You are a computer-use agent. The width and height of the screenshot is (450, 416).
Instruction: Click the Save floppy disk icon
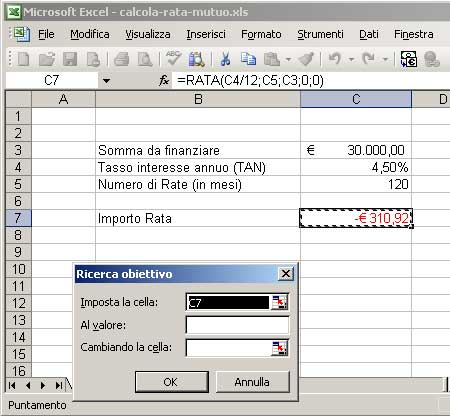(70, 60)
